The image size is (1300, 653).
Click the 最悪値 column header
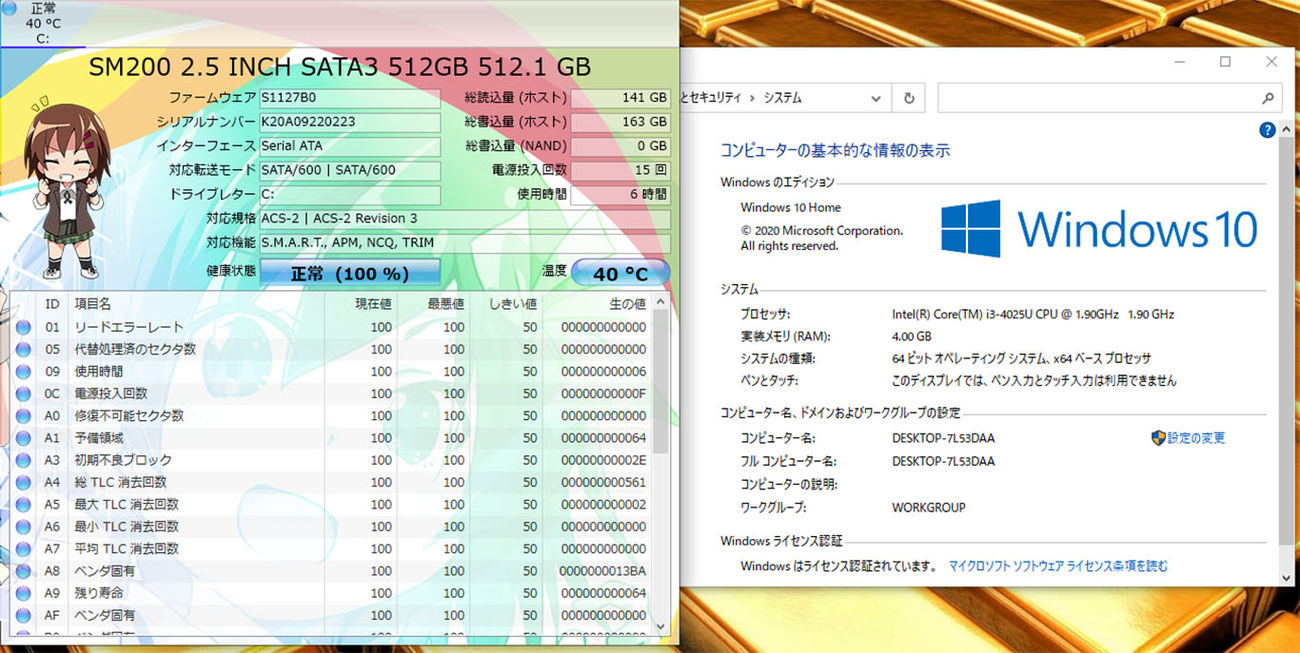pos(434,304)
